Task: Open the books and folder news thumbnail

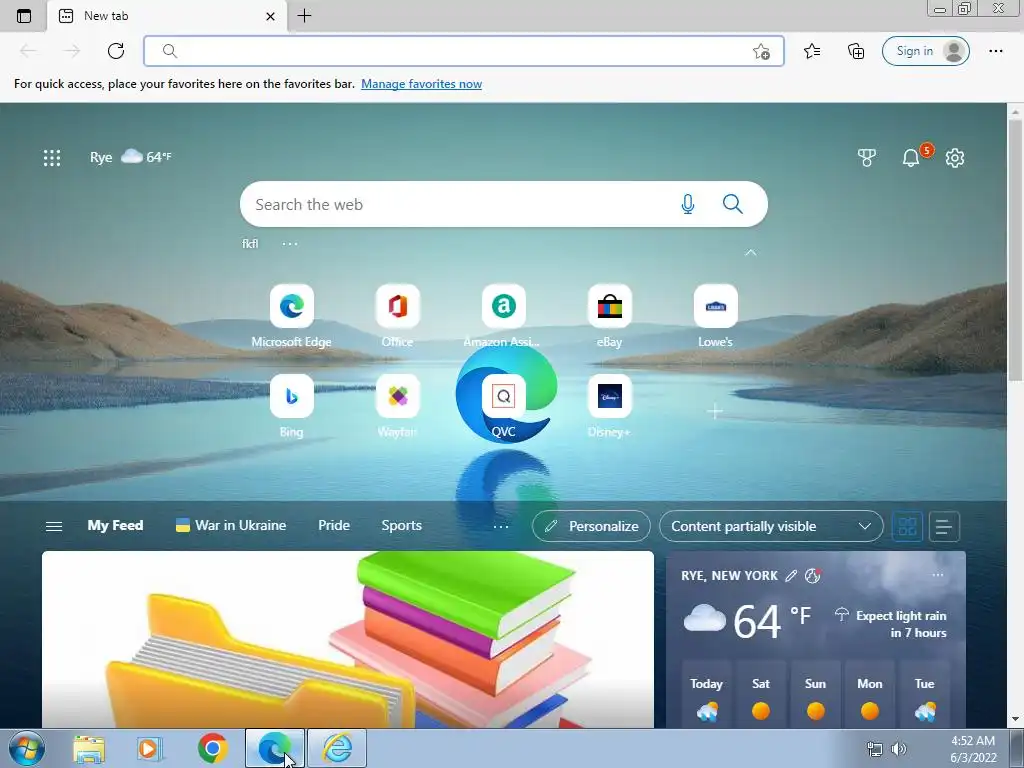Action: (347, 639)
